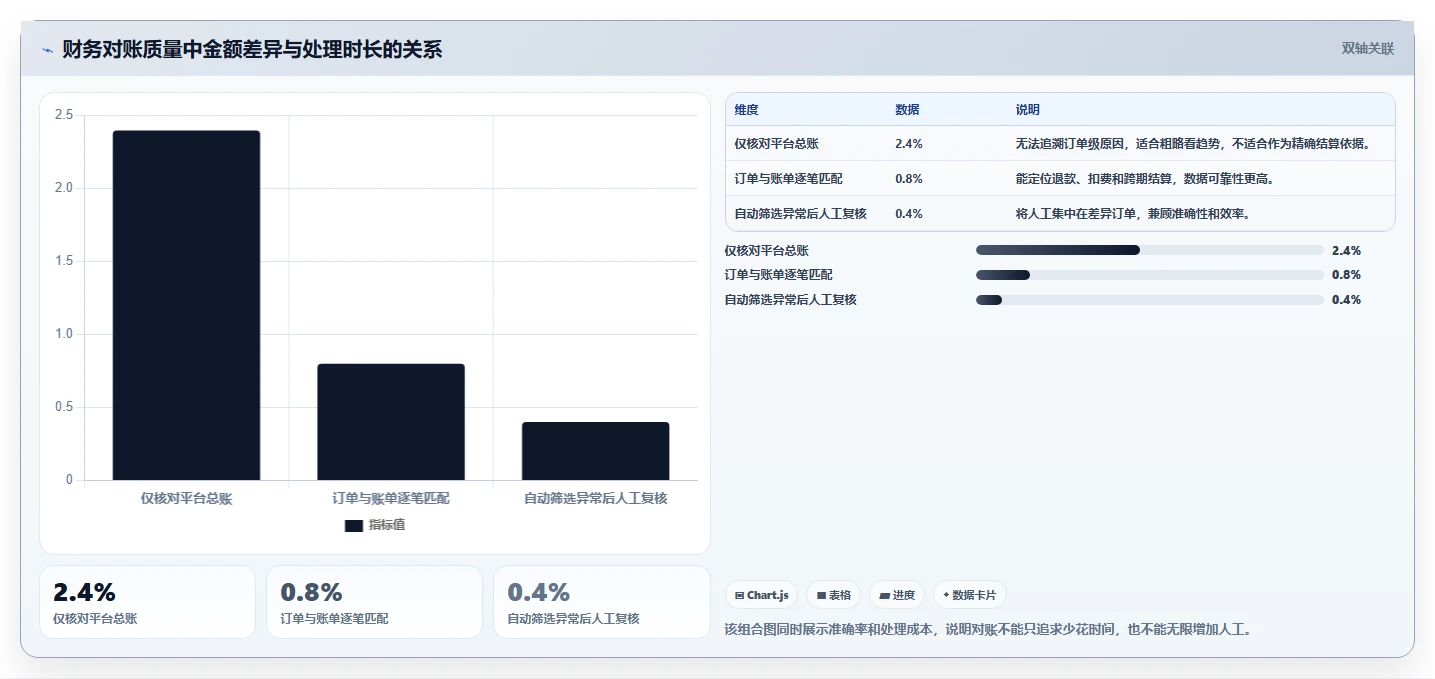This screenshot has width=1435, height=679.
Task: Click the description starting 将人工集中在差异订单
Action: click(1132, 214)
